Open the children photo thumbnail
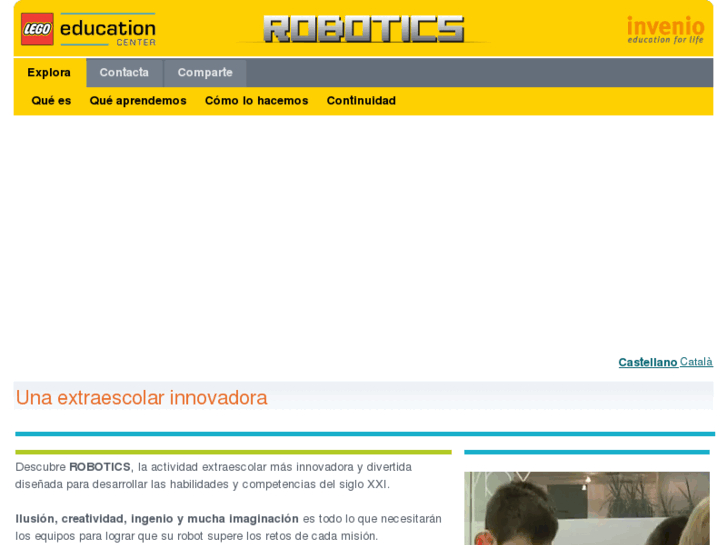This screenshot has width=727, height=545. 587,508
